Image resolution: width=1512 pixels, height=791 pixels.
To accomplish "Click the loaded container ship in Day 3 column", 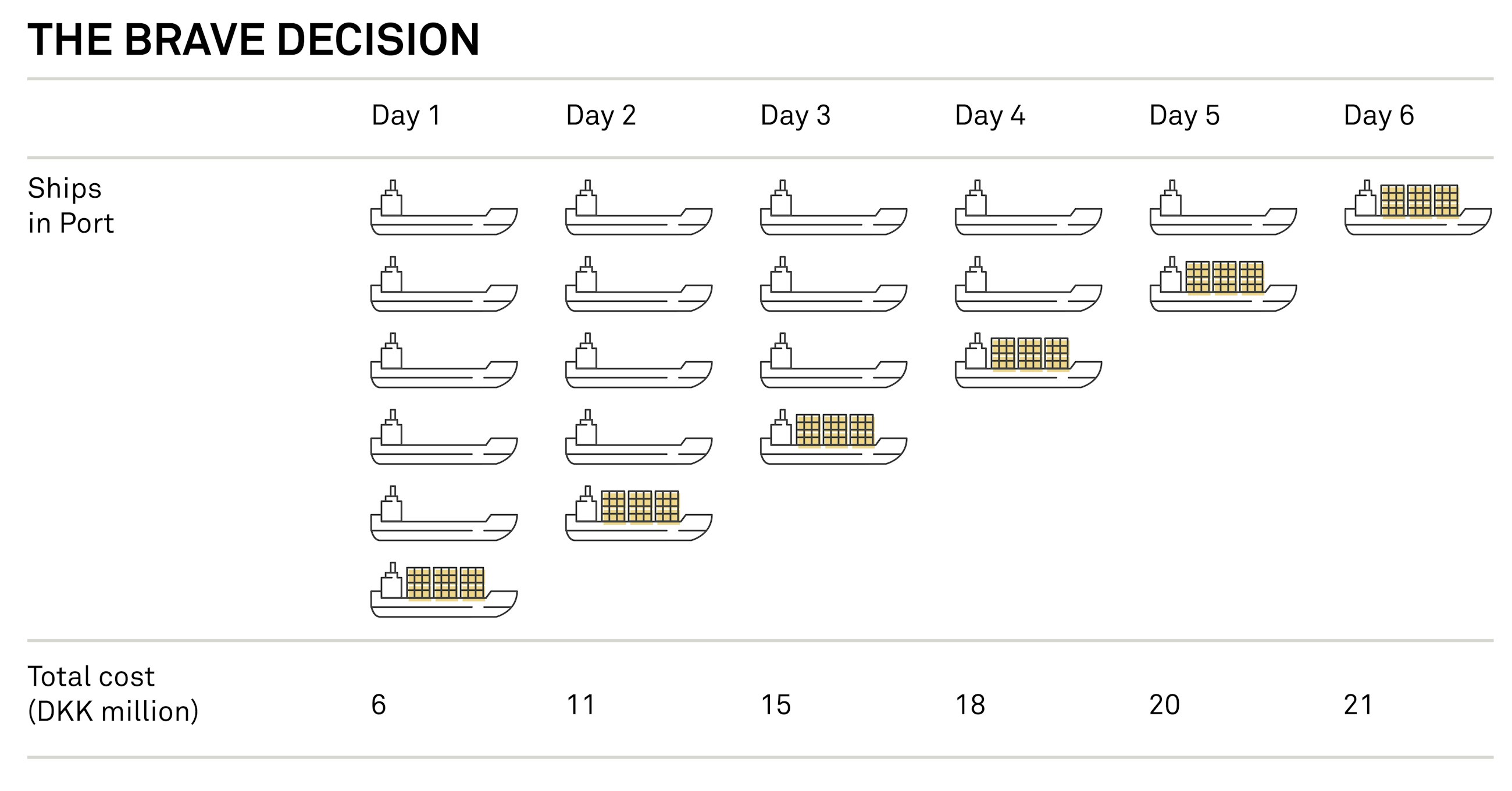I will point(833,437).
